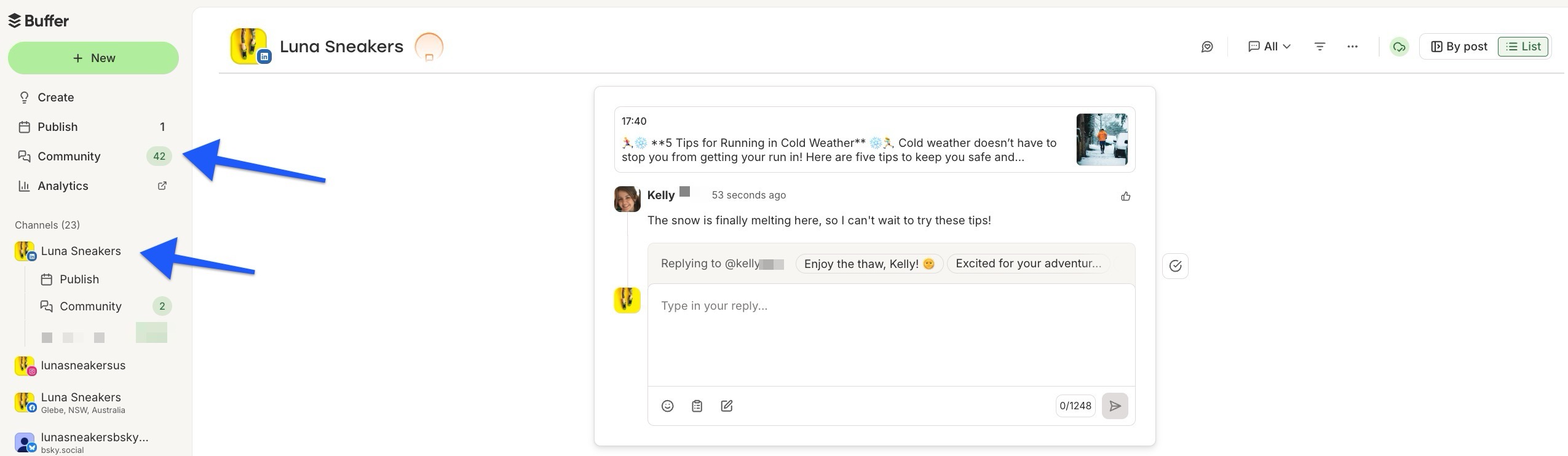Click the orange status circle beside title

[x=429, y=47]
